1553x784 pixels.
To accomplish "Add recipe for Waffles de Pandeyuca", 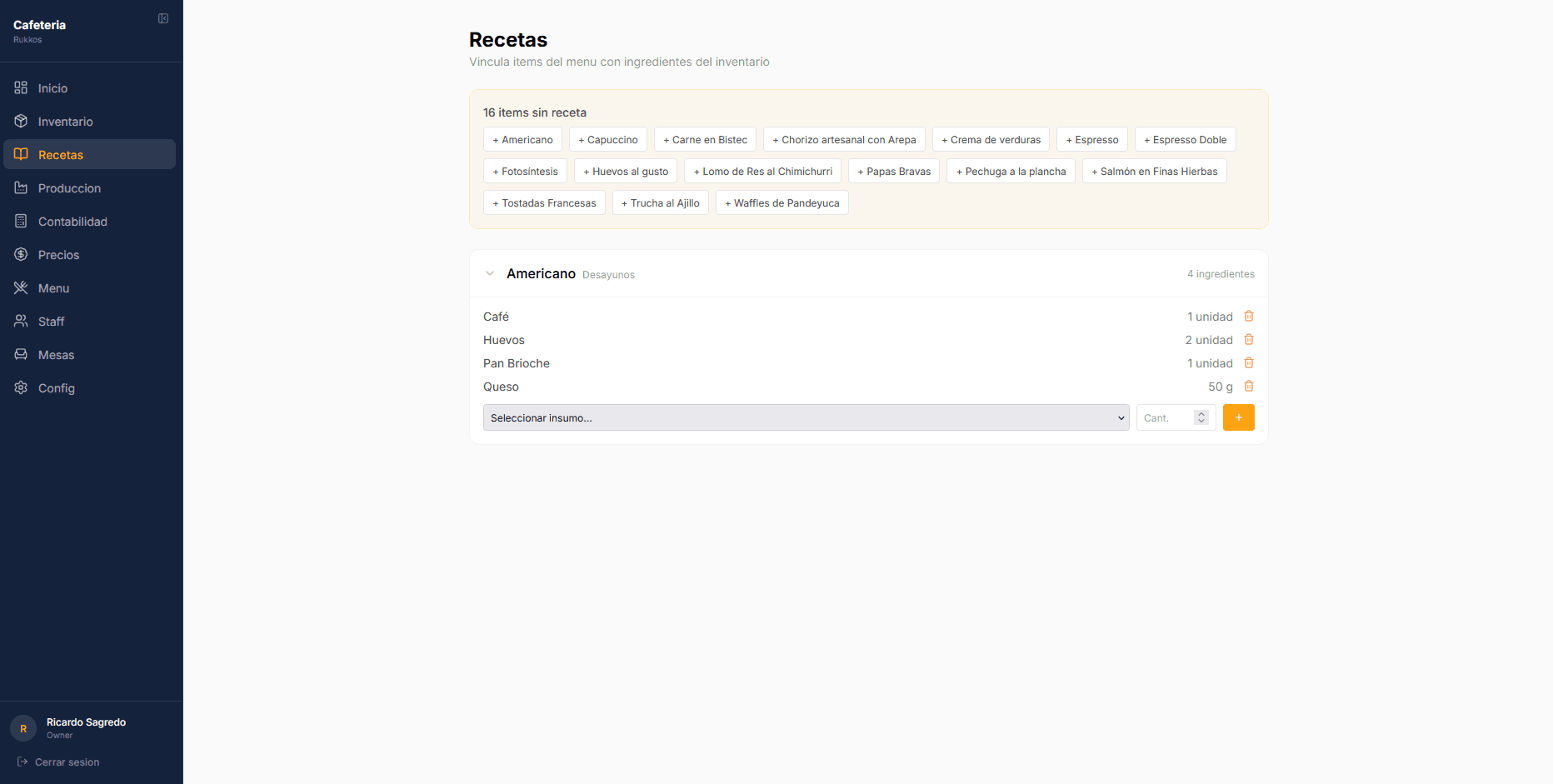I will click(781, 203).
